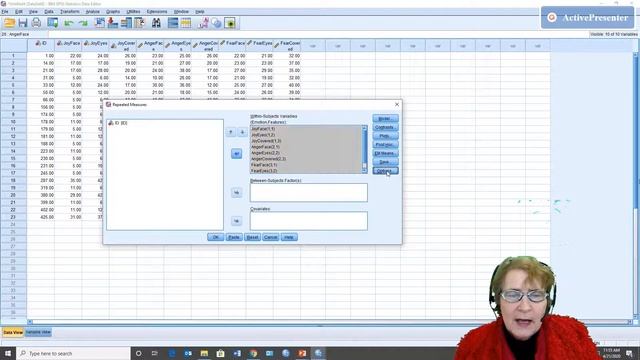Click the Options... button
Screen dimensions: 640x360
pos(385,171)
